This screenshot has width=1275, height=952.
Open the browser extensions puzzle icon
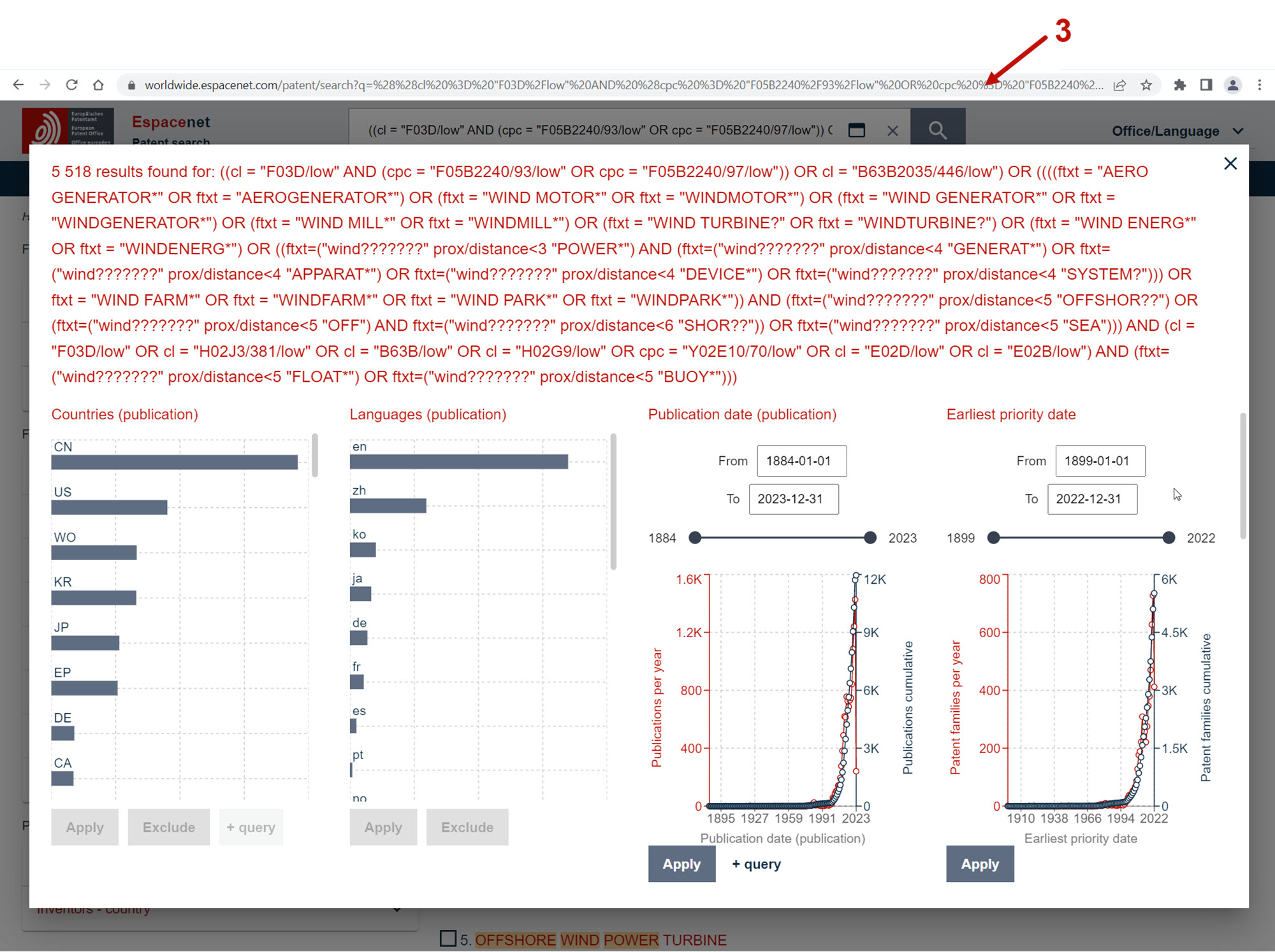click(1179, 85)
